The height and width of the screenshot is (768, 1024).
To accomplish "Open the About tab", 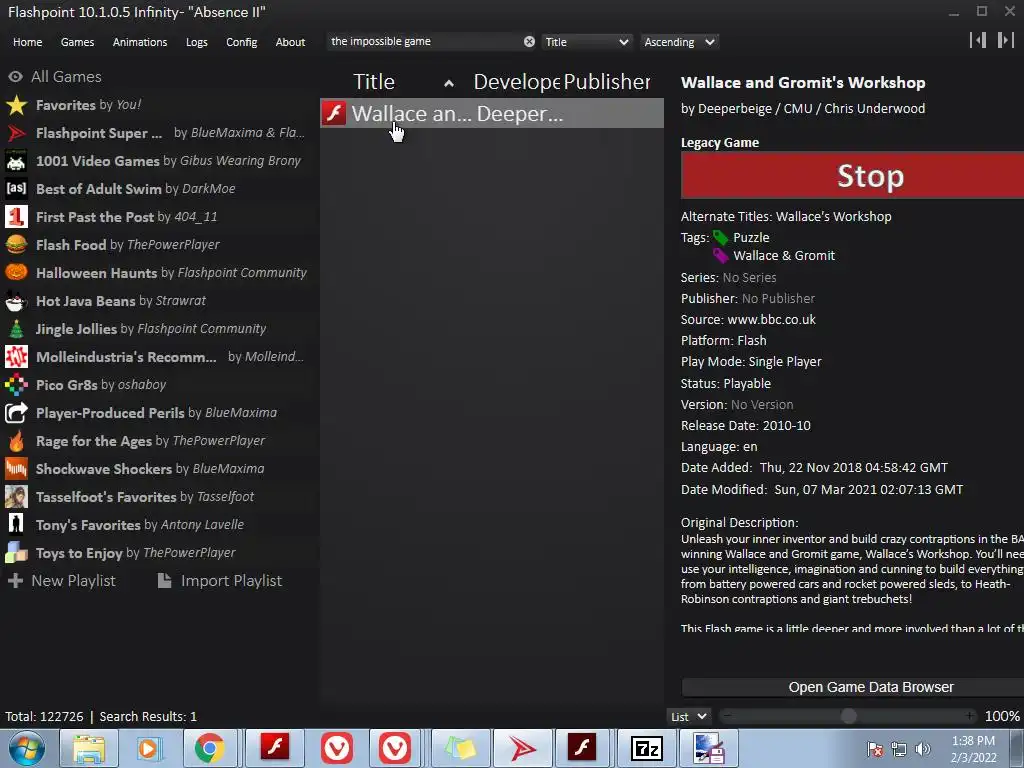I will click(x=290, y=42).
